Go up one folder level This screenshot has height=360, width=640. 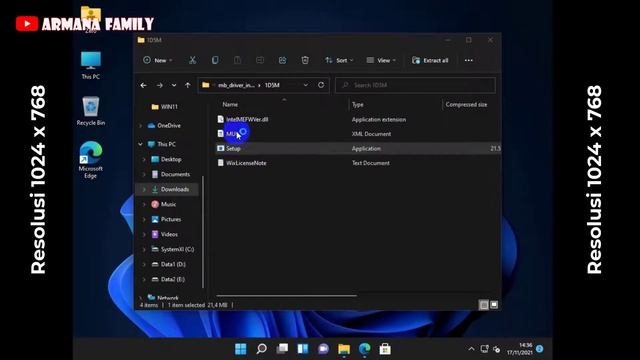pos(187,85)
